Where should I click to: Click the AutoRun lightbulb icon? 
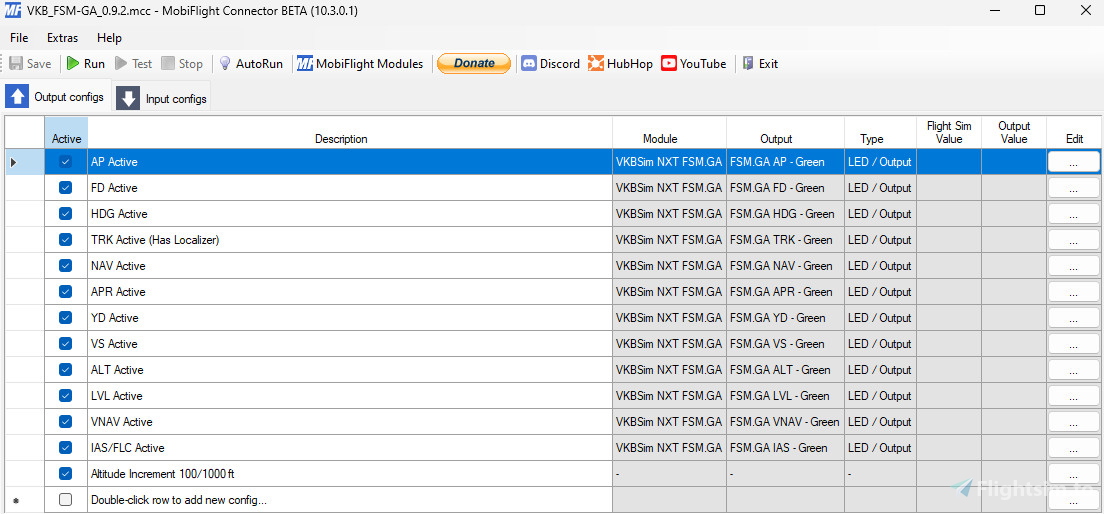click(x=225, y=63)
